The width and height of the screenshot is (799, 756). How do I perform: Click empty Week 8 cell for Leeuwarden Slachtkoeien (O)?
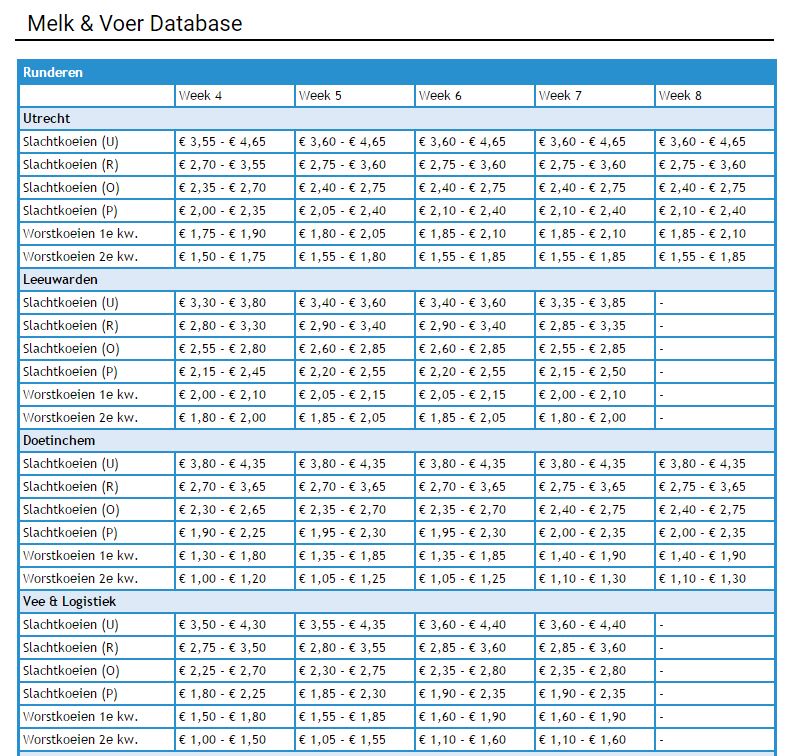click(x=714, y=349)
